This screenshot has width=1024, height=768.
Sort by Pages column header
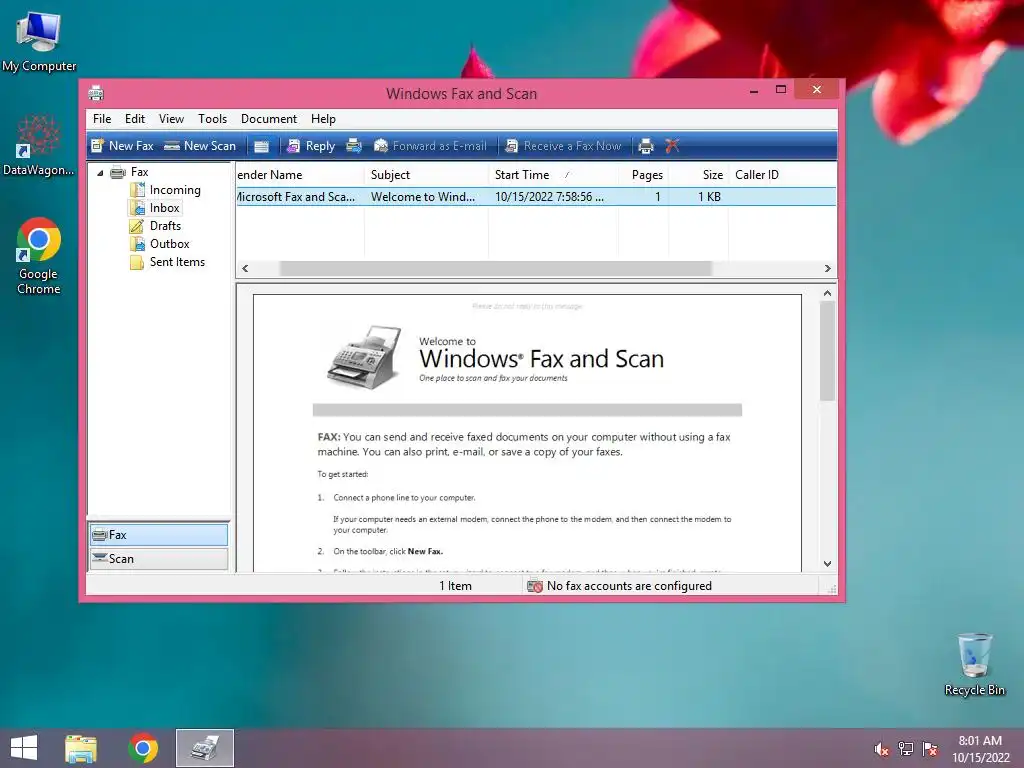[643, 175]
